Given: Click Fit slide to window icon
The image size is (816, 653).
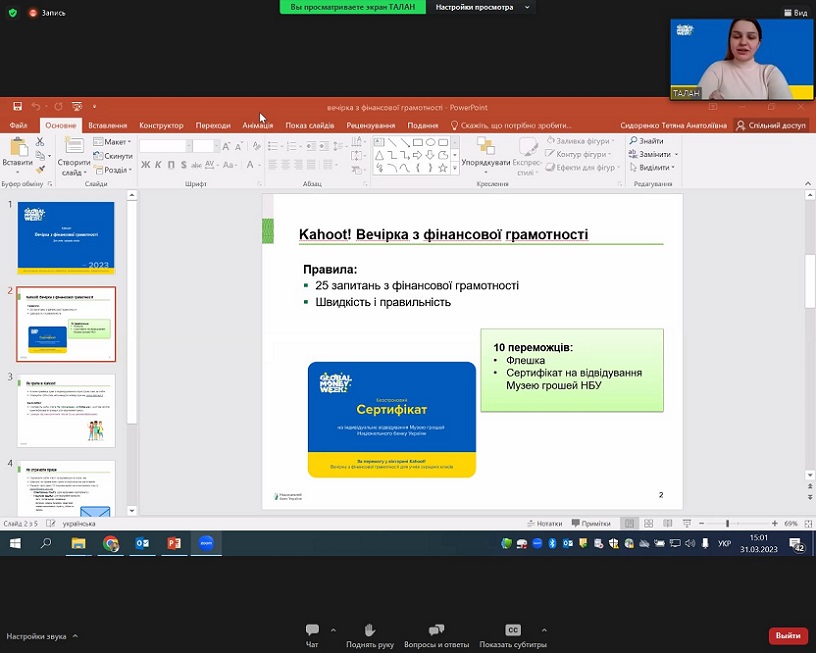Looking at the screenshot, I should [x=808, y=523].
